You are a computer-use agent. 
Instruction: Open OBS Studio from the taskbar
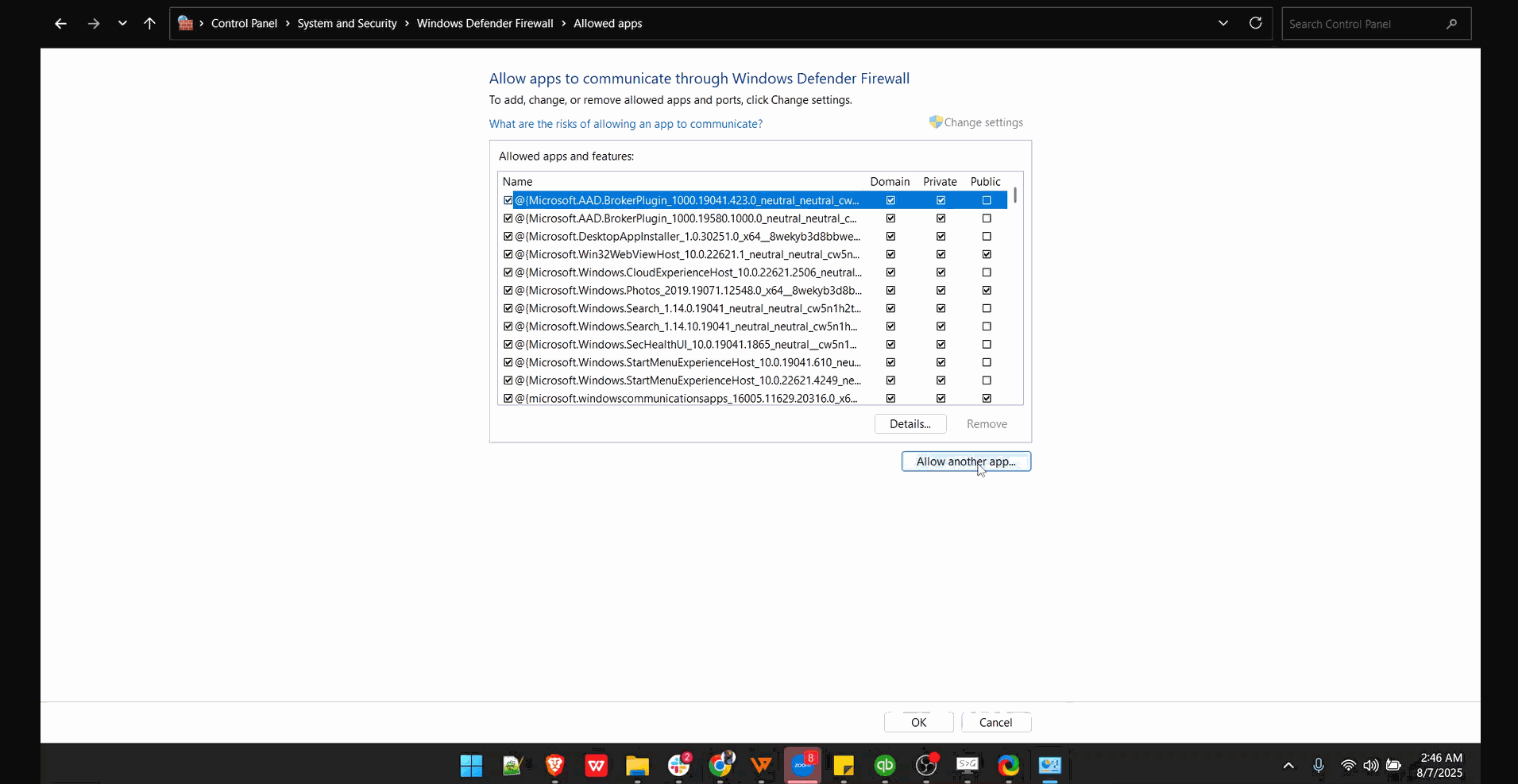(926, 765)
